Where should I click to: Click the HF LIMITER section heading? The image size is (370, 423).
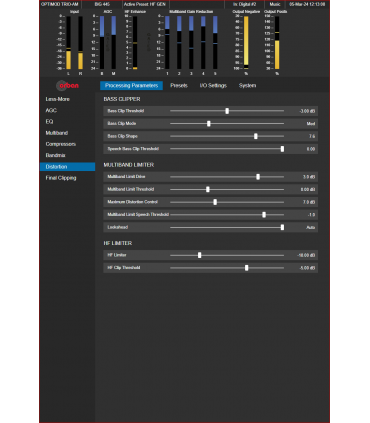(x=118, y=243)
